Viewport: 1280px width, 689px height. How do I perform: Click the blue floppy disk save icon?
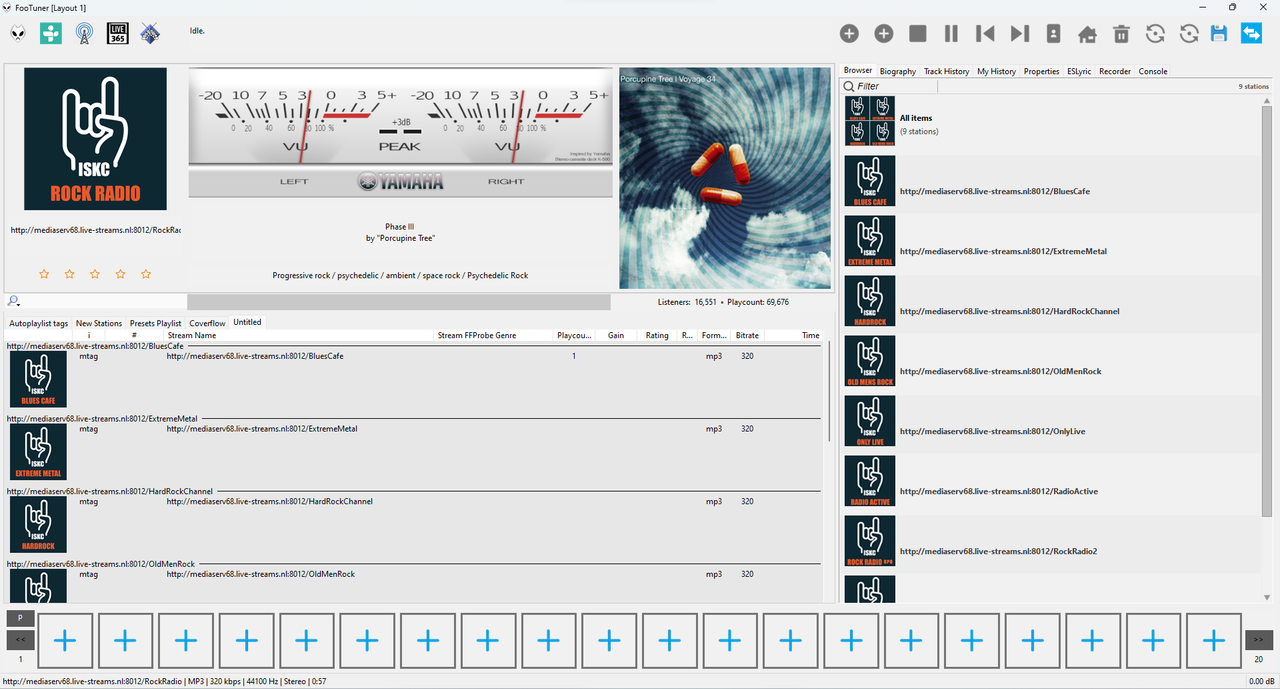1218,34
